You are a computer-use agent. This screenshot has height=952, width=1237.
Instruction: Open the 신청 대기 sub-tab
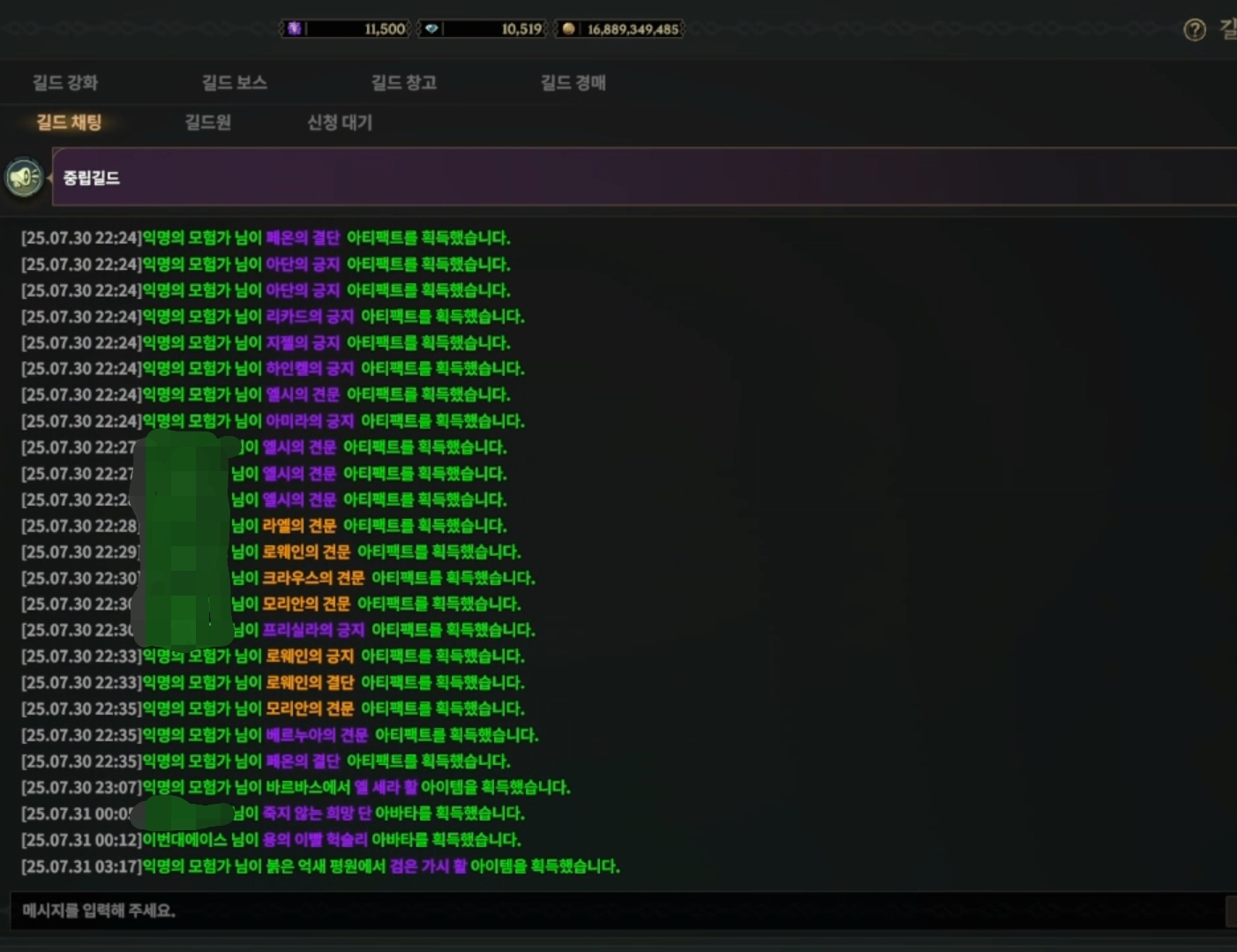tap(340, 122)
